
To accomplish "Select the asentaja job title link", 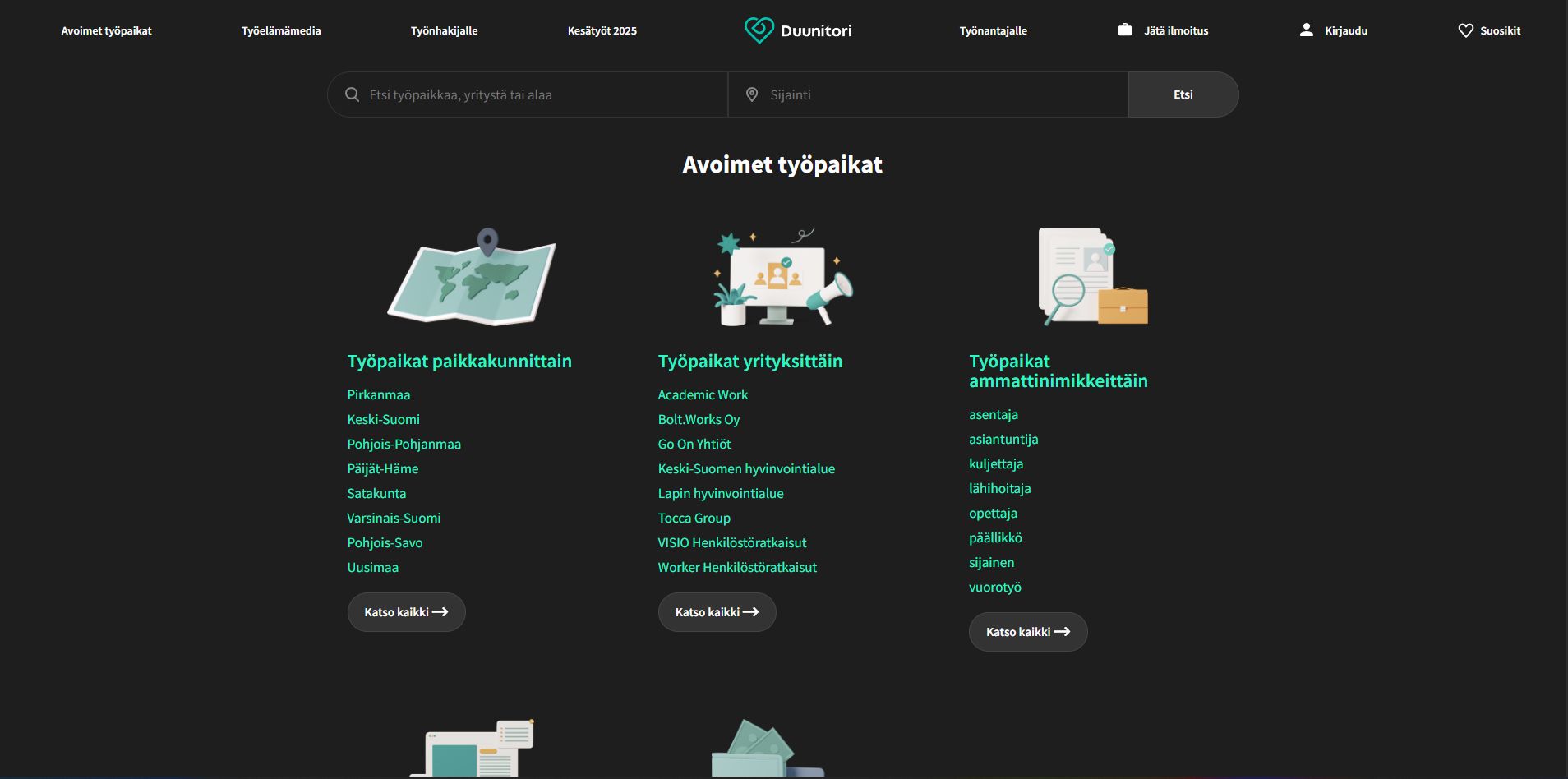I will point(993,414).
